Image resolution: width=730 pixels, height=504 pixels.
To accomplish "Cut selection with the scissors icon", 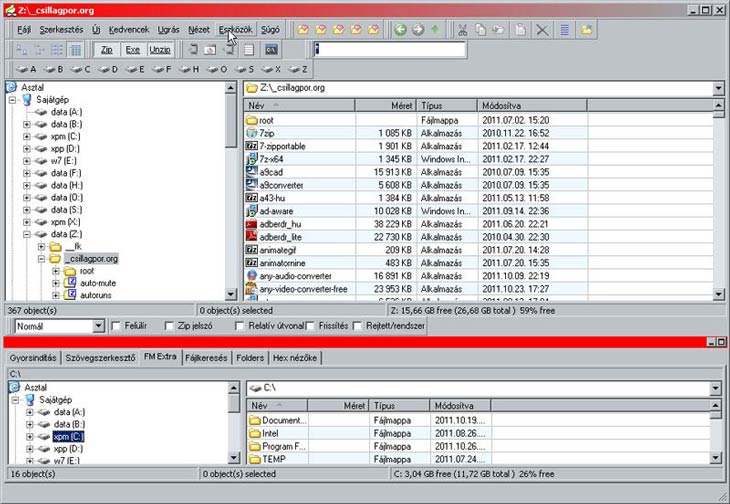I will tap(462, 30).
